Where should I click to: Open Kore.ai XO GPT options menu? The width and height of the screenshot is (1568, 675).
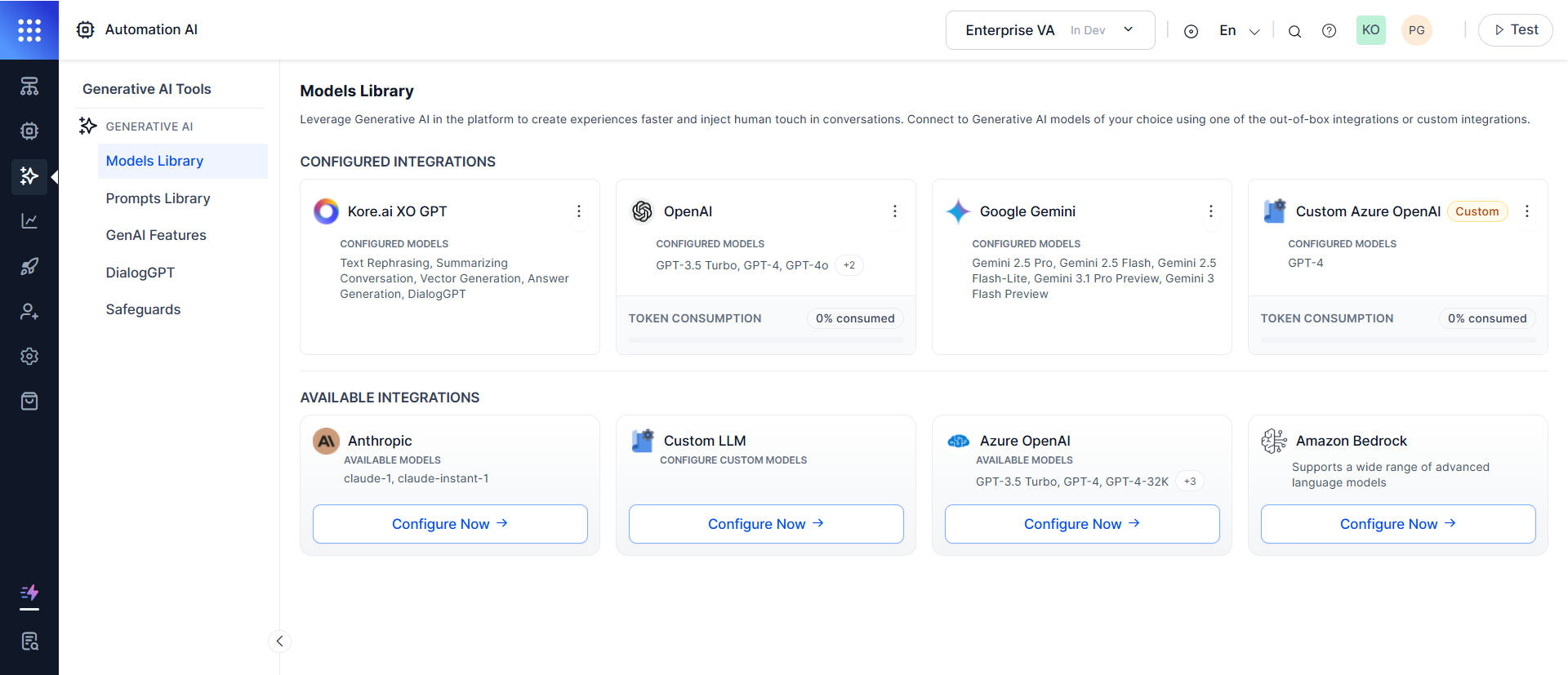pos(578,211)
